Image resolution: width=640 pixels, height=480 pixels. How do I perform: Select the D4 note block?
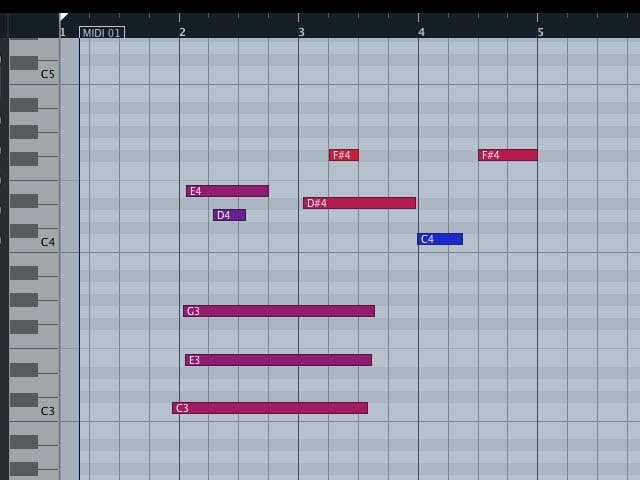click(229, 215)
